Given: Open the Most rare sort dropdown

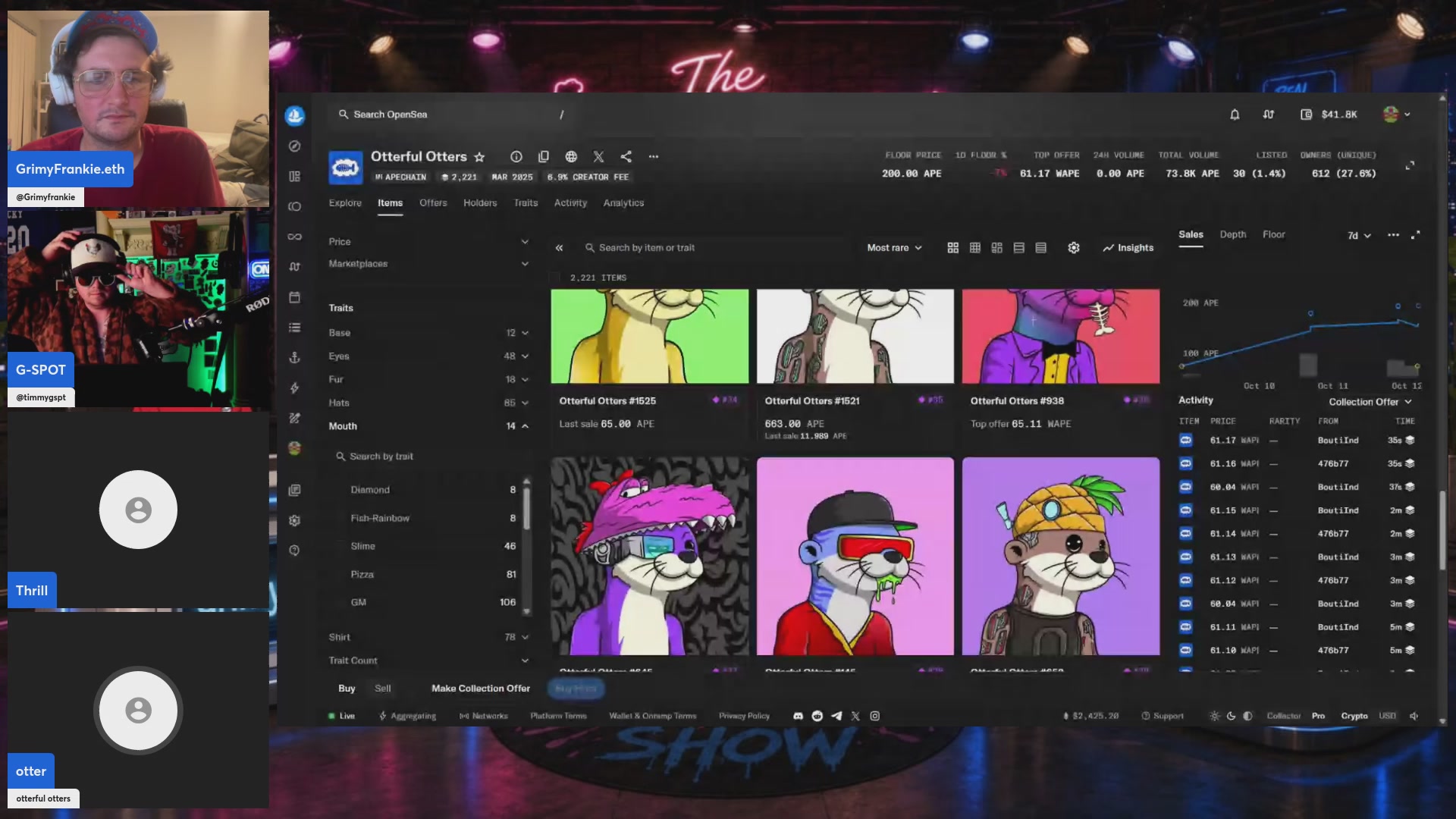Looking at the screenshot, I should [894, 248].
